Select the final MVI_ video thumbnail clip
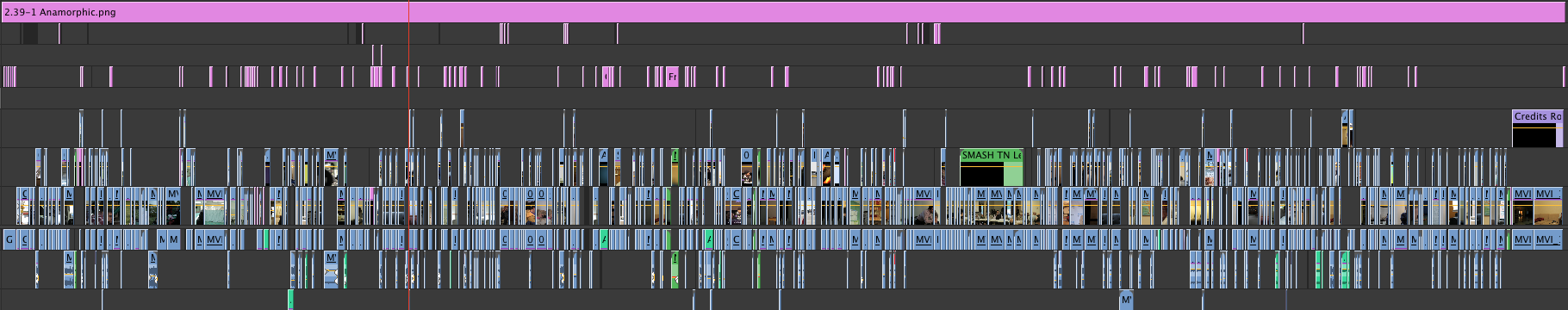Screen dimensions: 1568x310 1548,206
